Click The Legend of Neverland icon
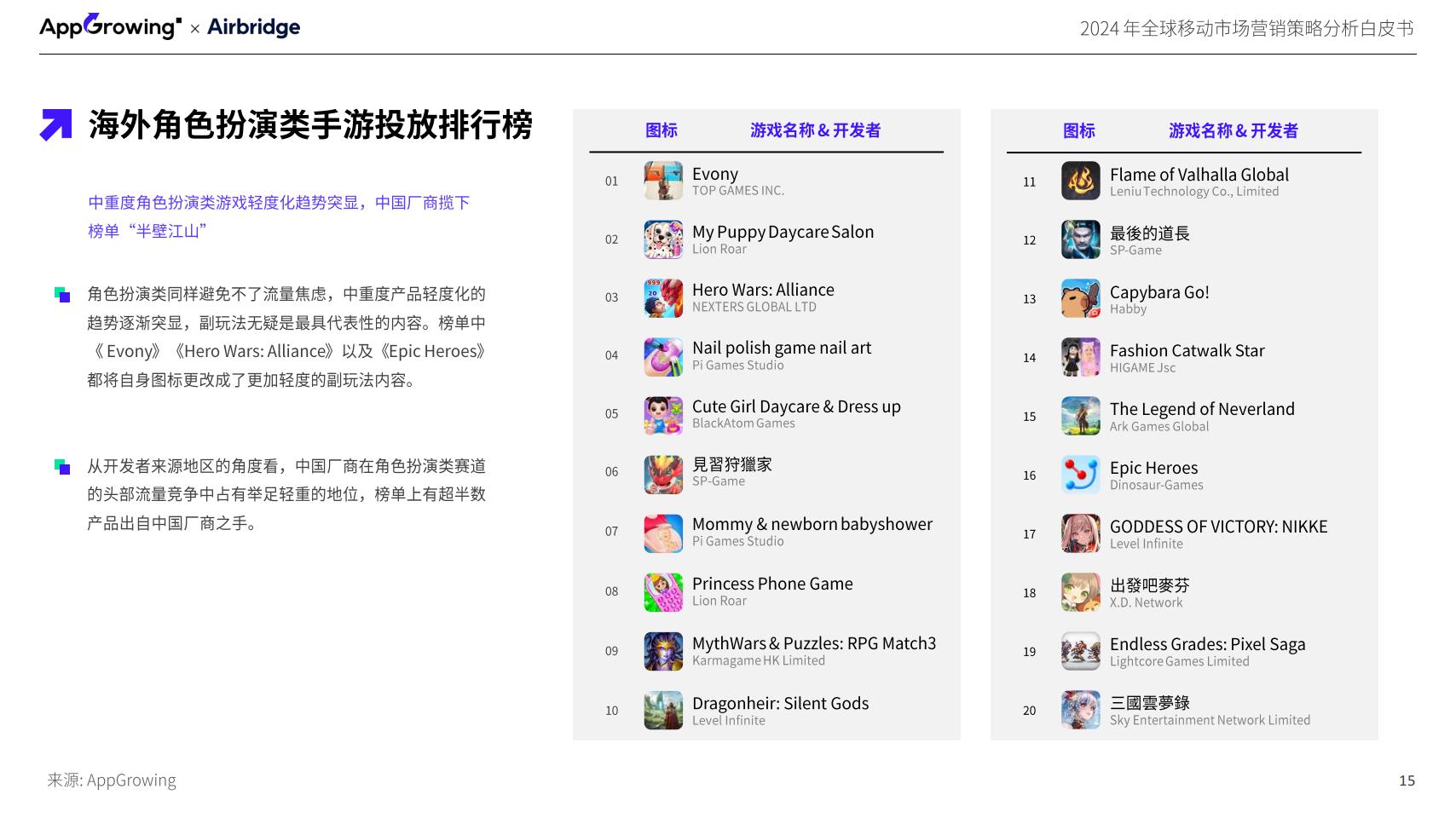 click(x=1081, y=416)
